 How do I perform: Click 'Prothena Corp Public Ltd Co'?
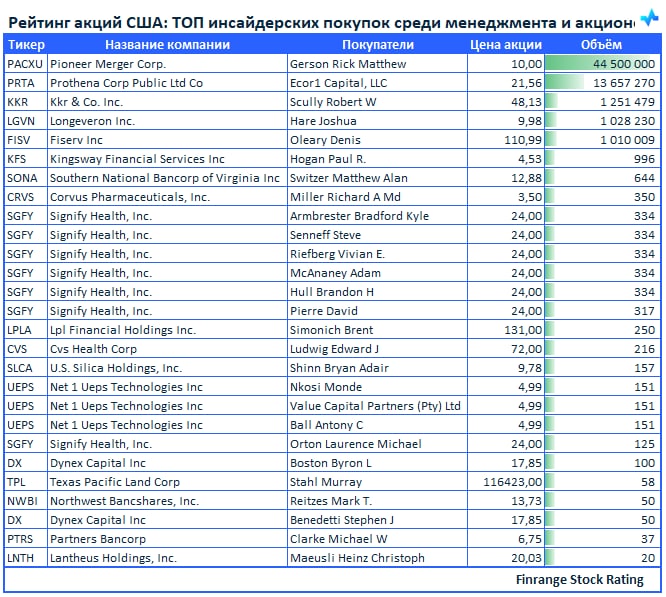126,83
